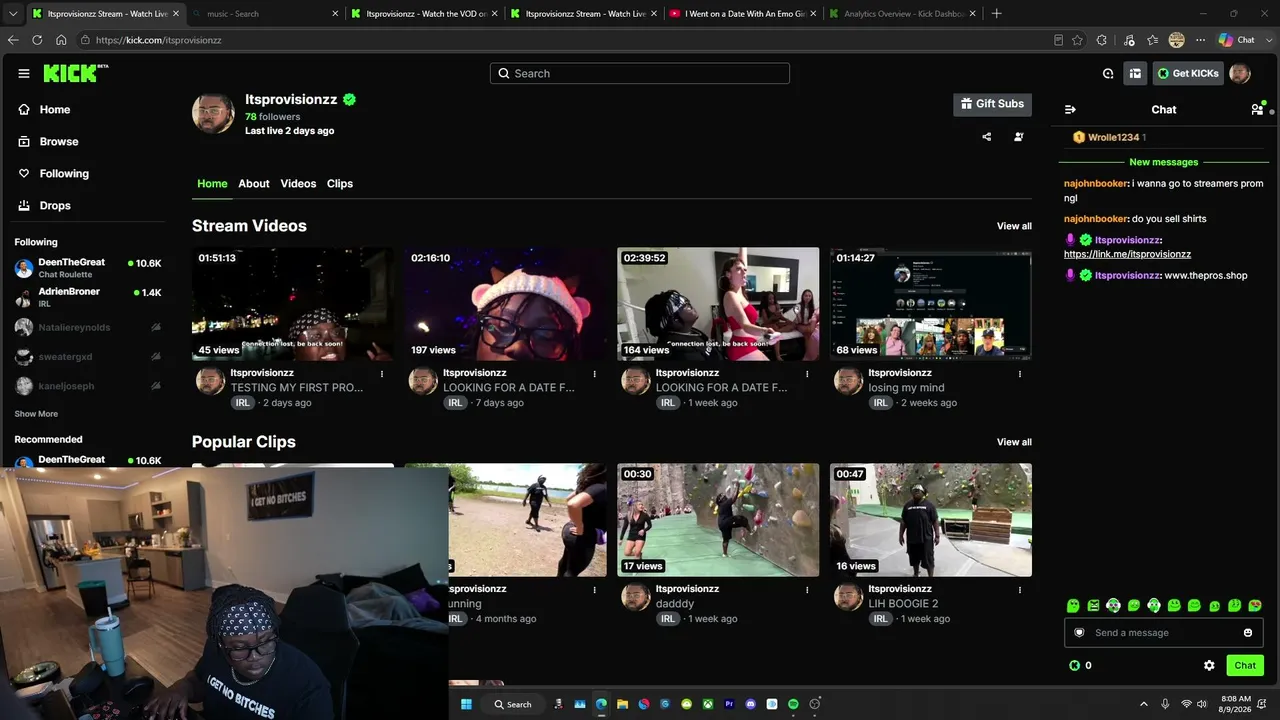Screen dimensions: 1280x720
Task: Open the link.me/itsprovisionzz chat link
Action: pyautogui.click(x=1127, y=254)
